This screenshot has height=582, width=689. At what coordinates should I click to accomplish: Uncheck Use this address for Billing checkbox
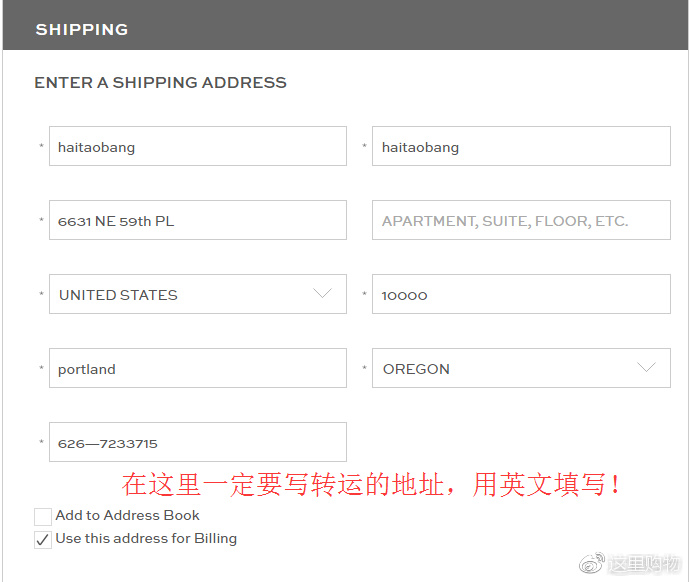point(43,540)
